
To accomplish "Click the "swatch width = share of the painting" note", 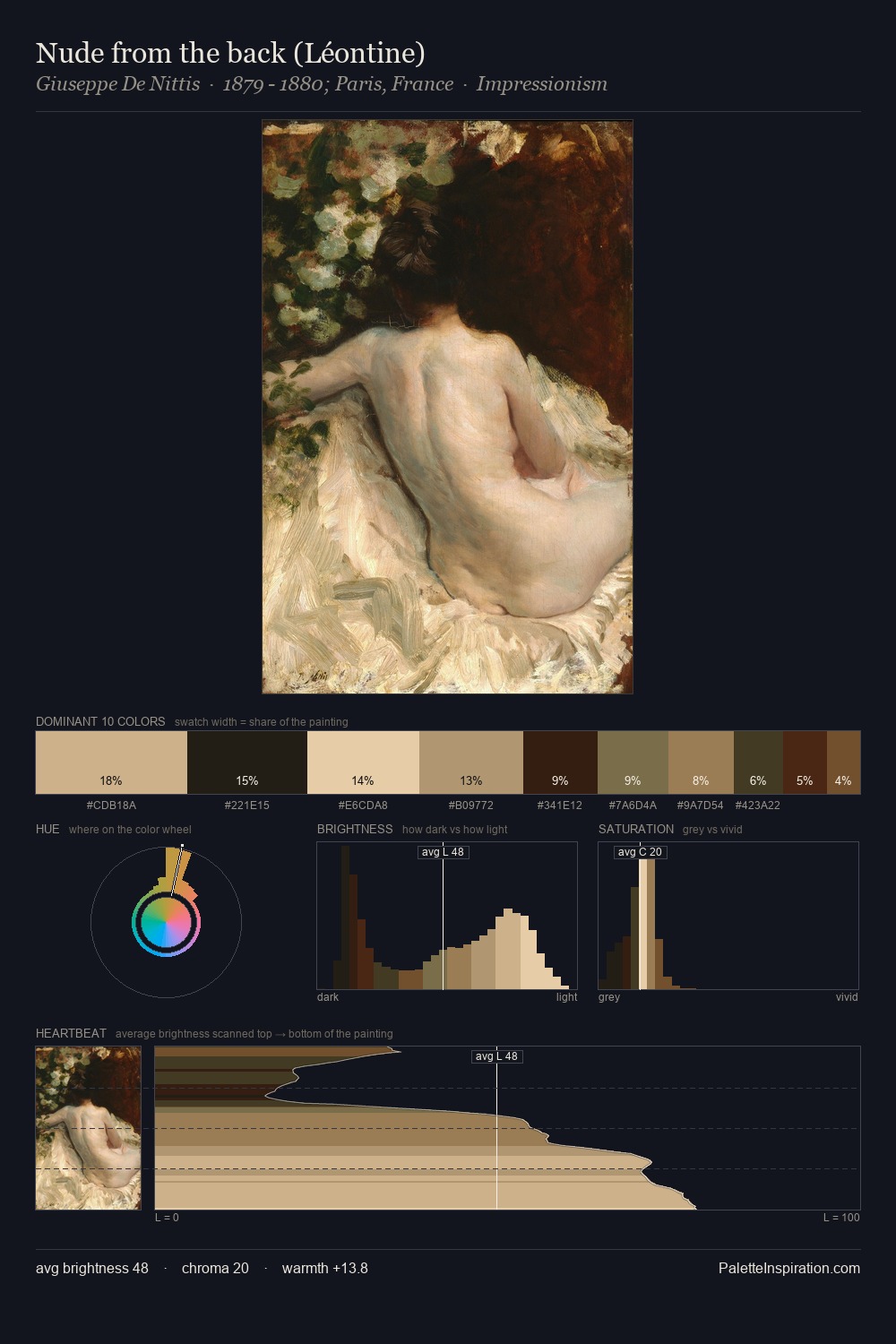I will (262, 721).
